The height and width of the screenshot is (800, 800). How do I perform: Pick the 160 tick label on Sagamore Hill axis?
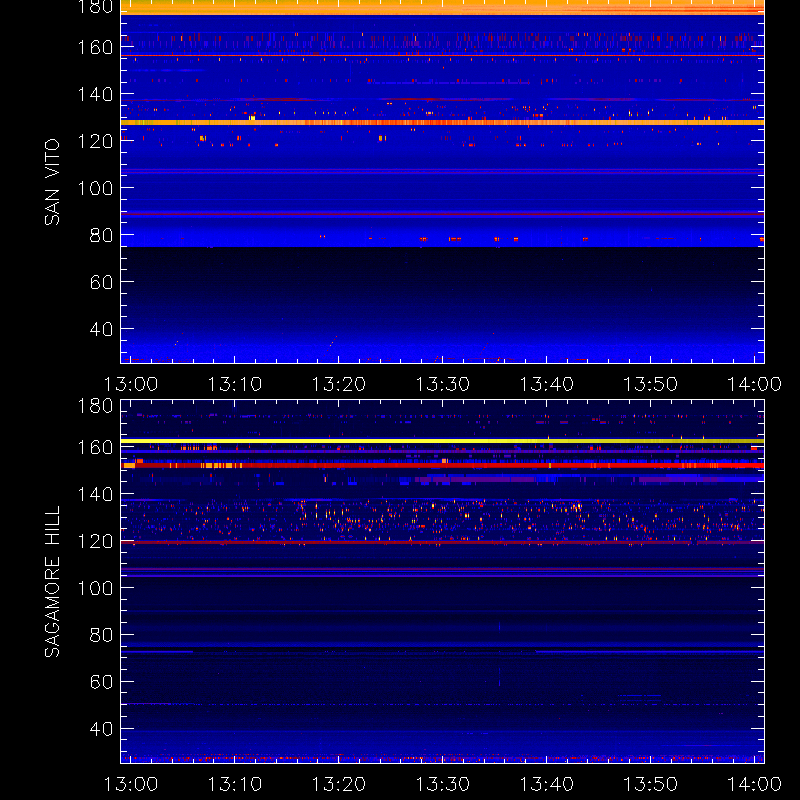[95, 447]
